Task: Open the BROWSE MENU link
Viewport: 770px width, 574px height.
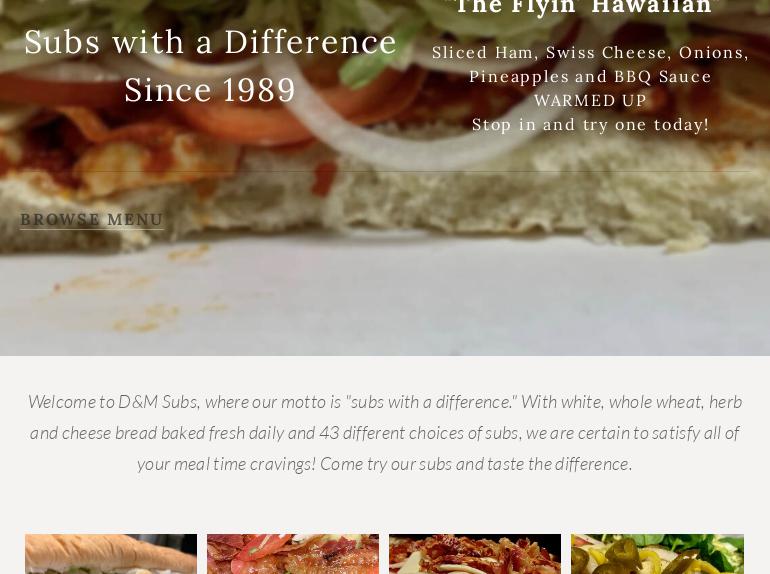Action: pyautogui.click(x=92, y=219)
